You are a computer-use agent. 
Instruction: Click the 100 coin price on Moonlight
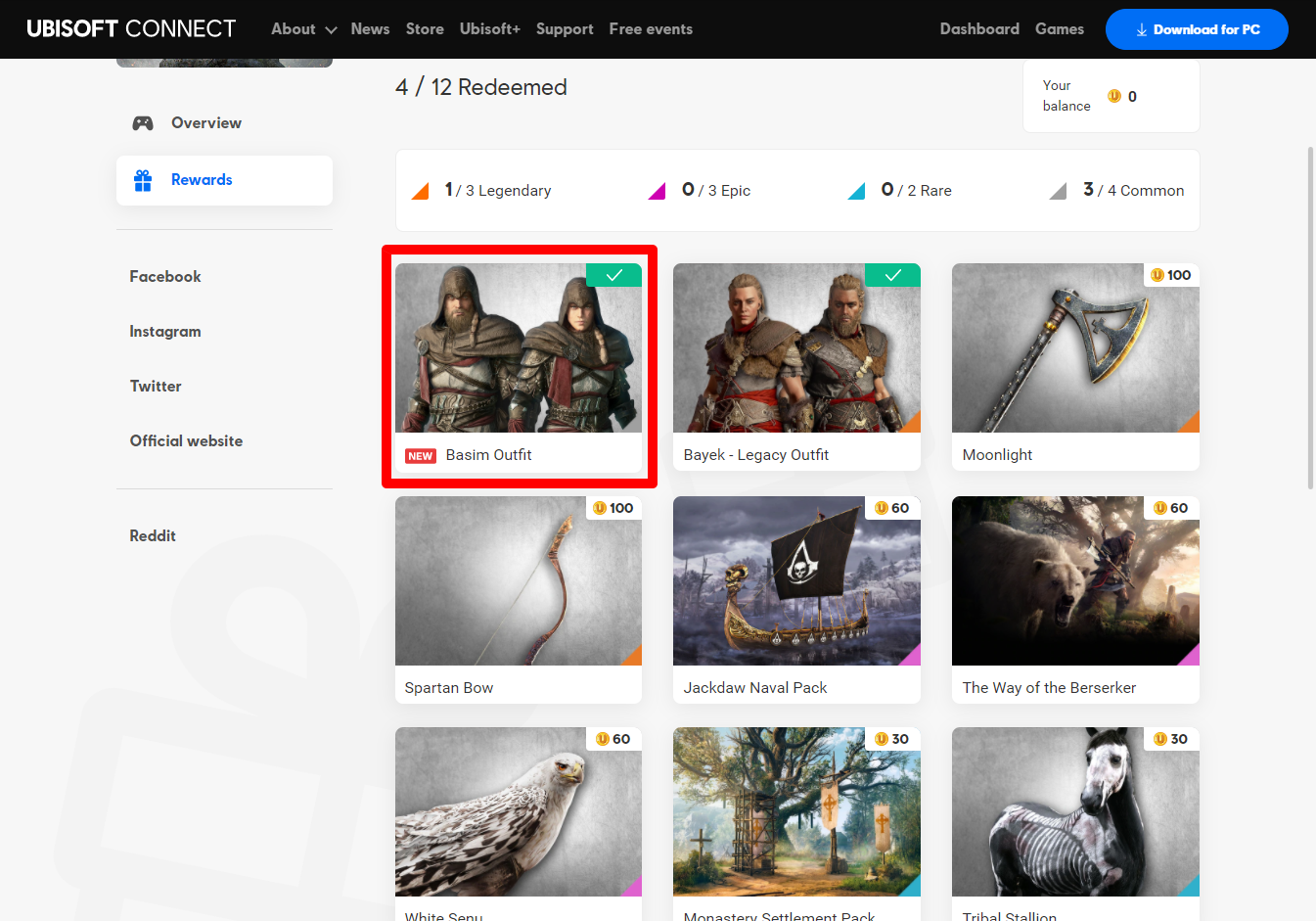pos(1171,275)
